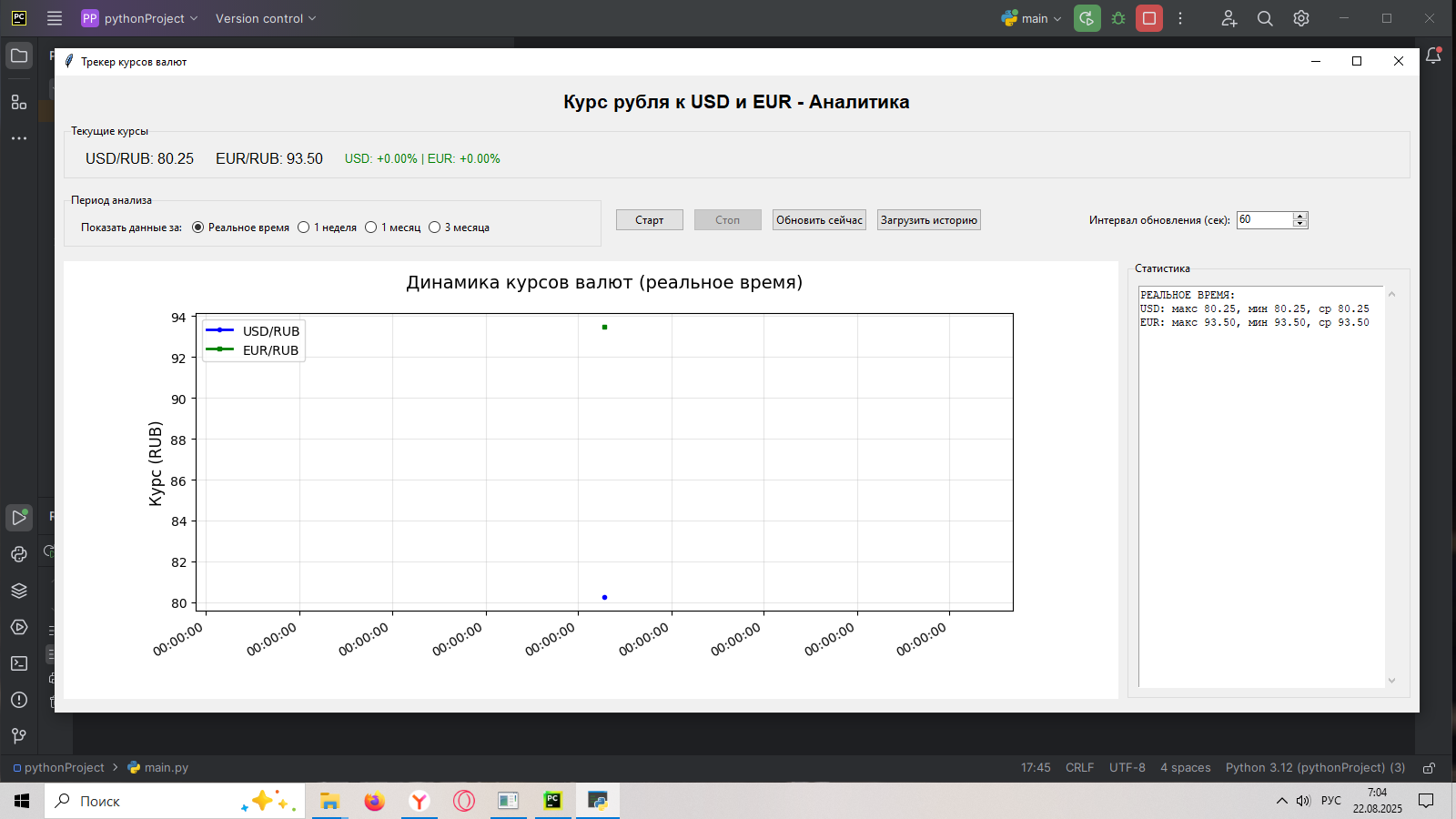Open Search Everywhere magnifier
The image size is (1456, 819).
point(1265,18)
